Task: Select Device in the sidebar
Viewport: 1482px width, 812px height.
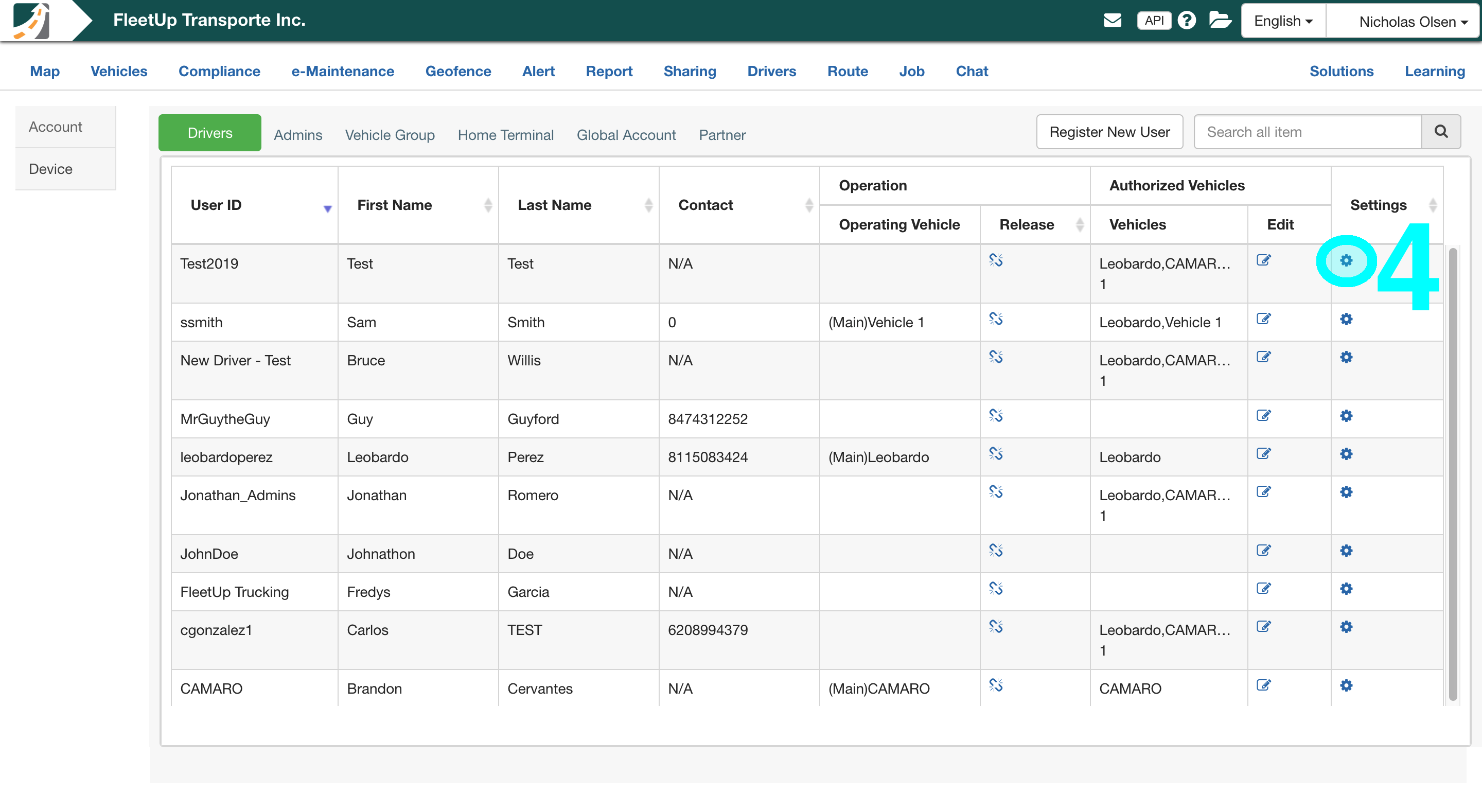Action: click(x=65, y=169)
